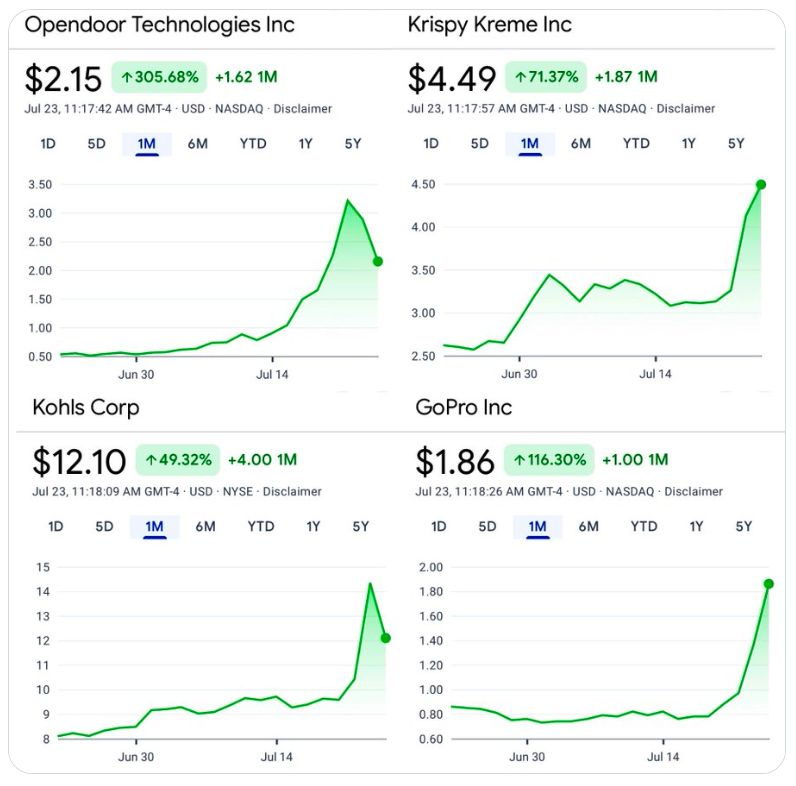
Task: Select 5Y tab on GoPro chart
Action: pyautogui.click(x=743, y=527)
